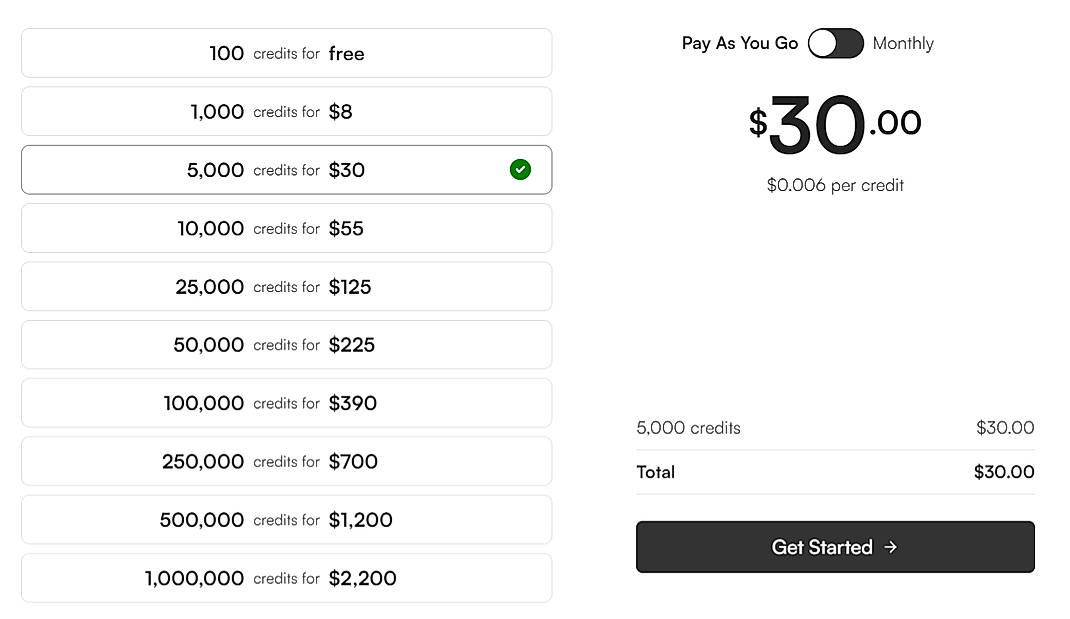Viewport: 1070px width, 619px height.
Task: Pick the 10,000 credits for $55 option
Action: click(x=287, y=228)
